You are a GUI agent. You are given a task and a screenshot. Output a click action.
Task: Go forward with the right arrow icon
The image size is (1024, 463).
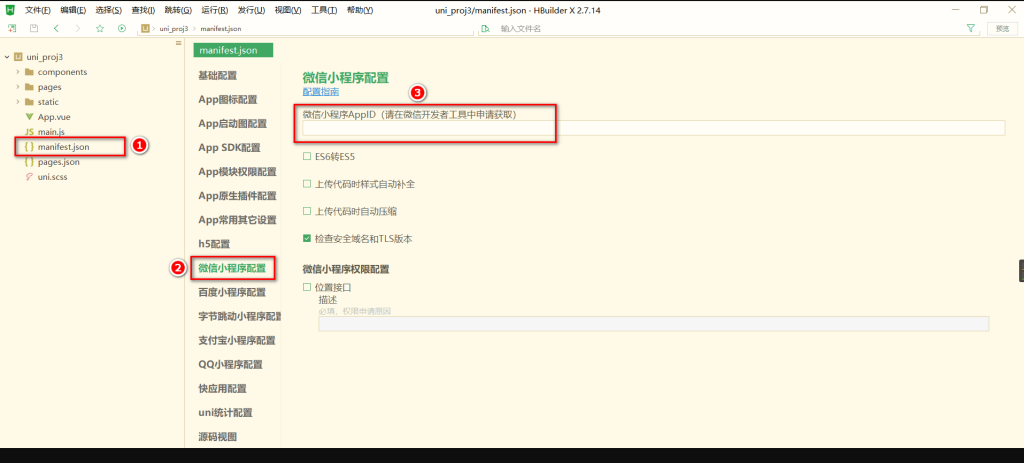(x=78, y=29)
